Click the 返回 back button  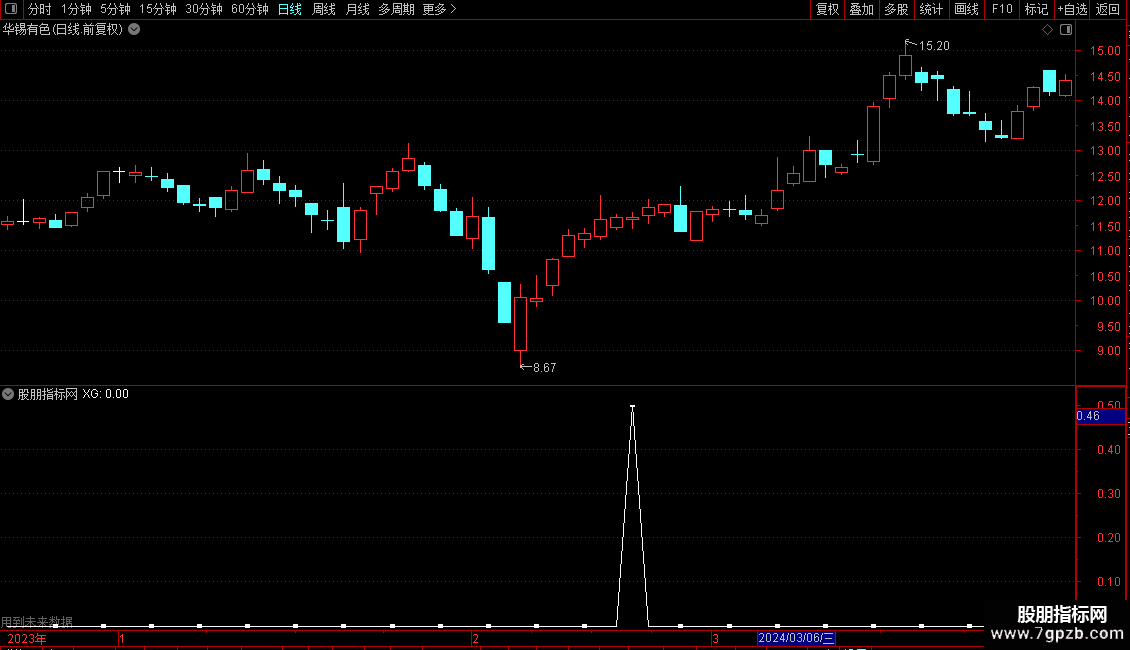click(1108, 9)
